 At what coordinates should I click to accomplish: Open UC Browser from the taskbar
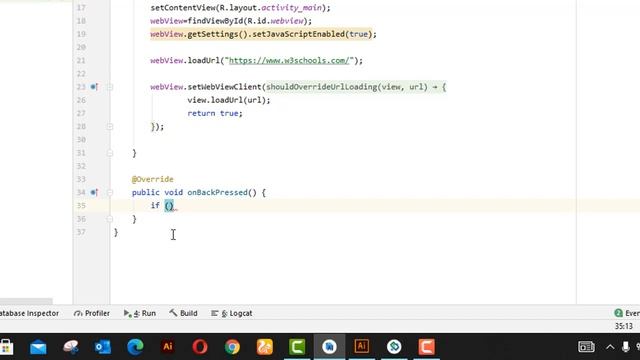(x=264, y=347)
